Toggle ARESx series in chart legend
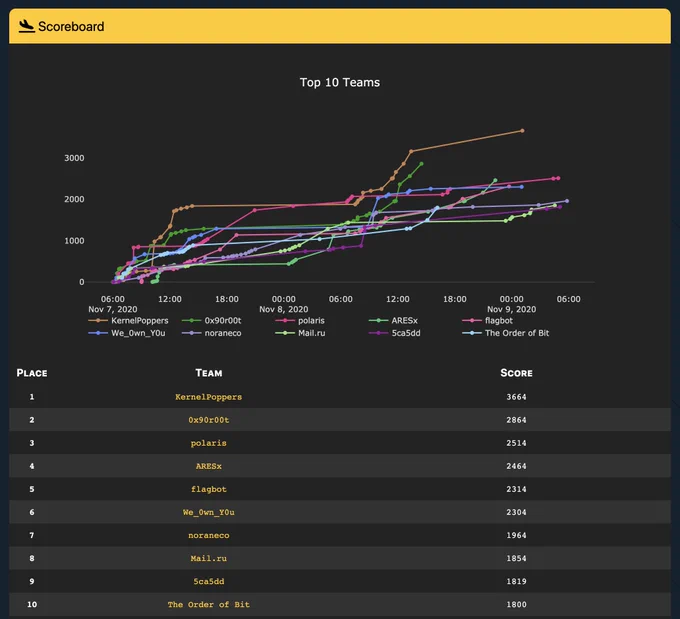Image resolution: width=680 pixels, height=619 pixels. pyautogui.click(x=393, y=321)
